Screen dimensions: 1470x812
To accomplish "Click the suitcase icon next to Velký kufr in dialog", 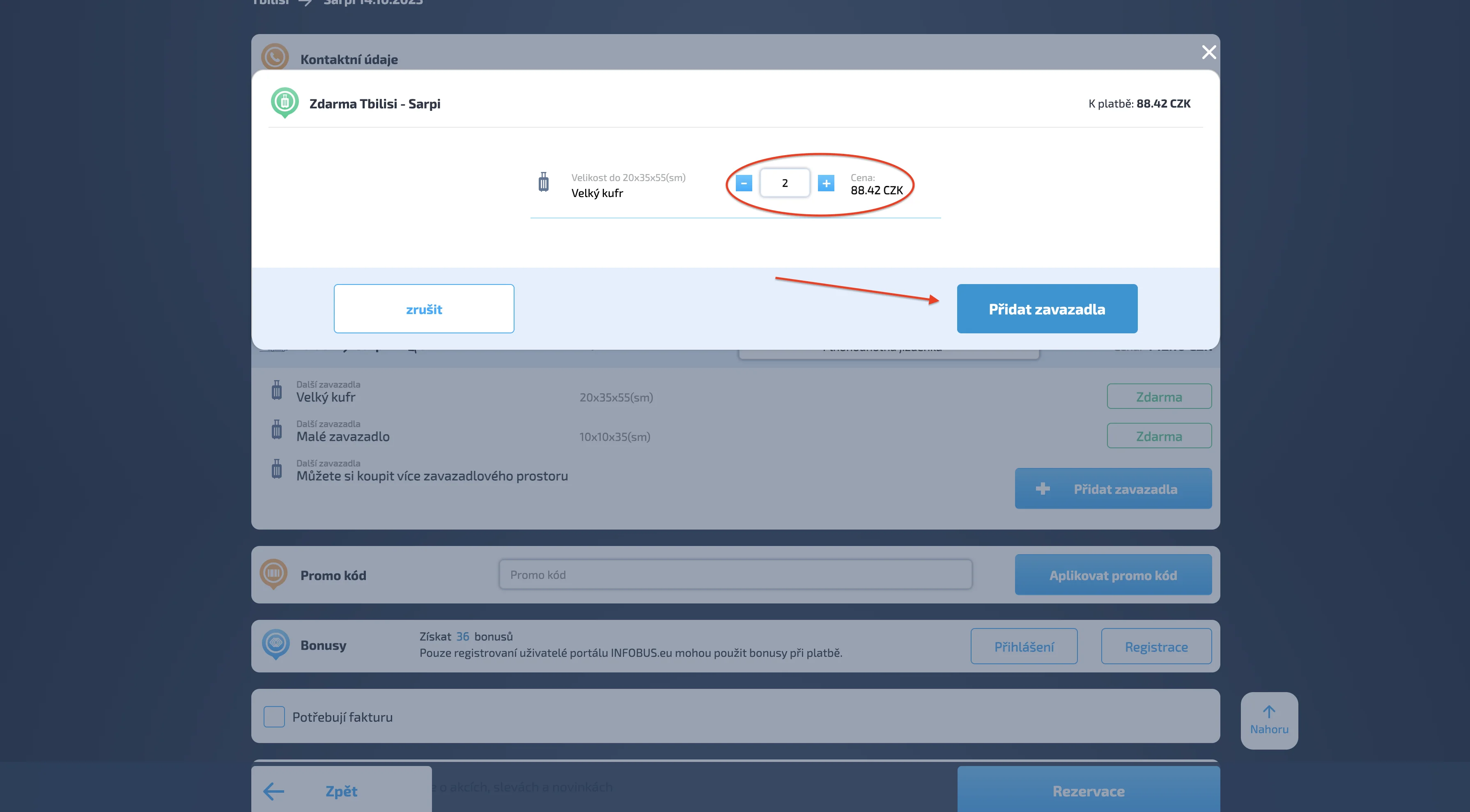I will pyautogui.click(x=543, y=183).
